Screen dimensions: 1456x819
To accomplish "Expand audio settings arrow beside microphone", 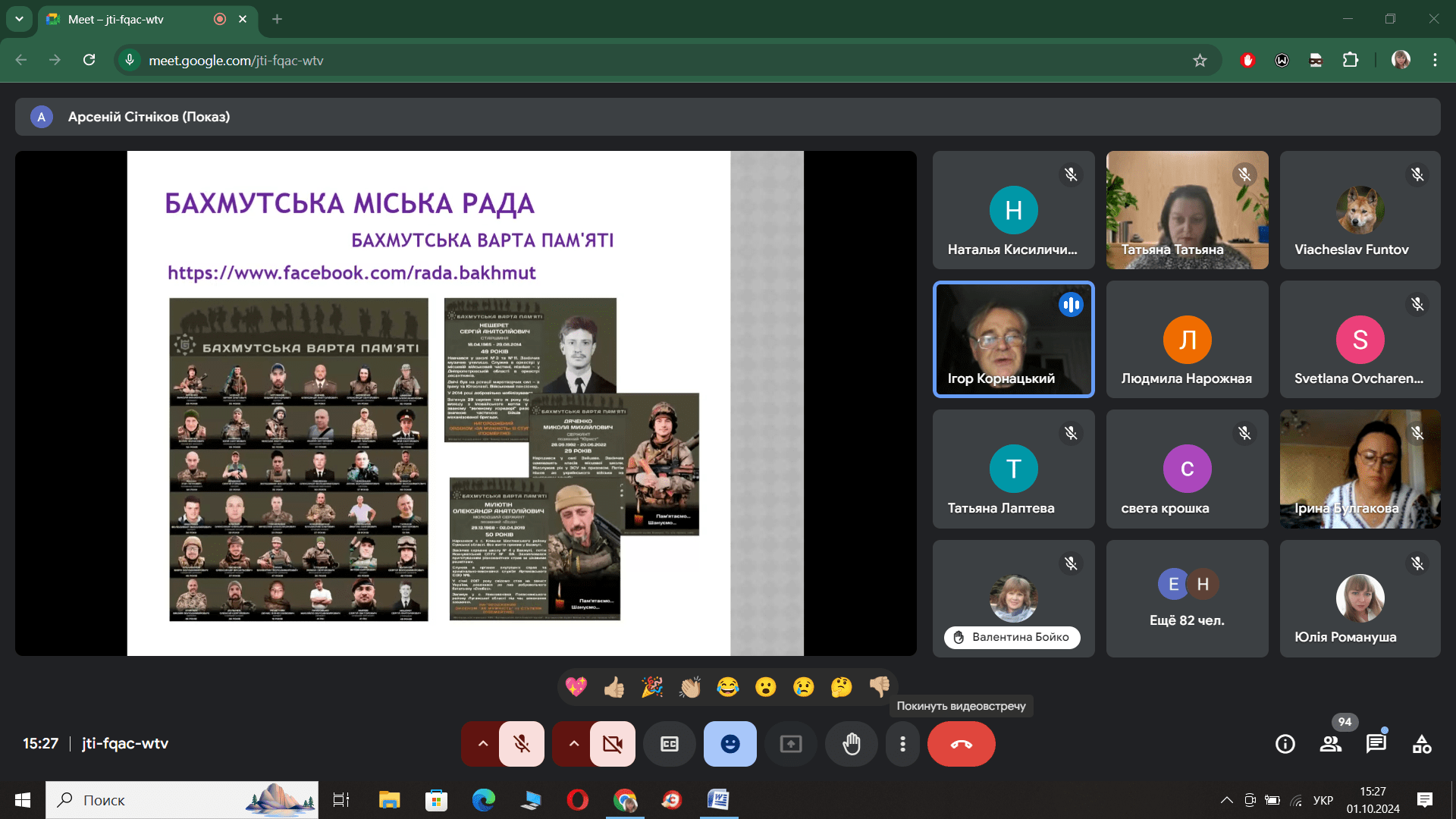I will (482, 744).
